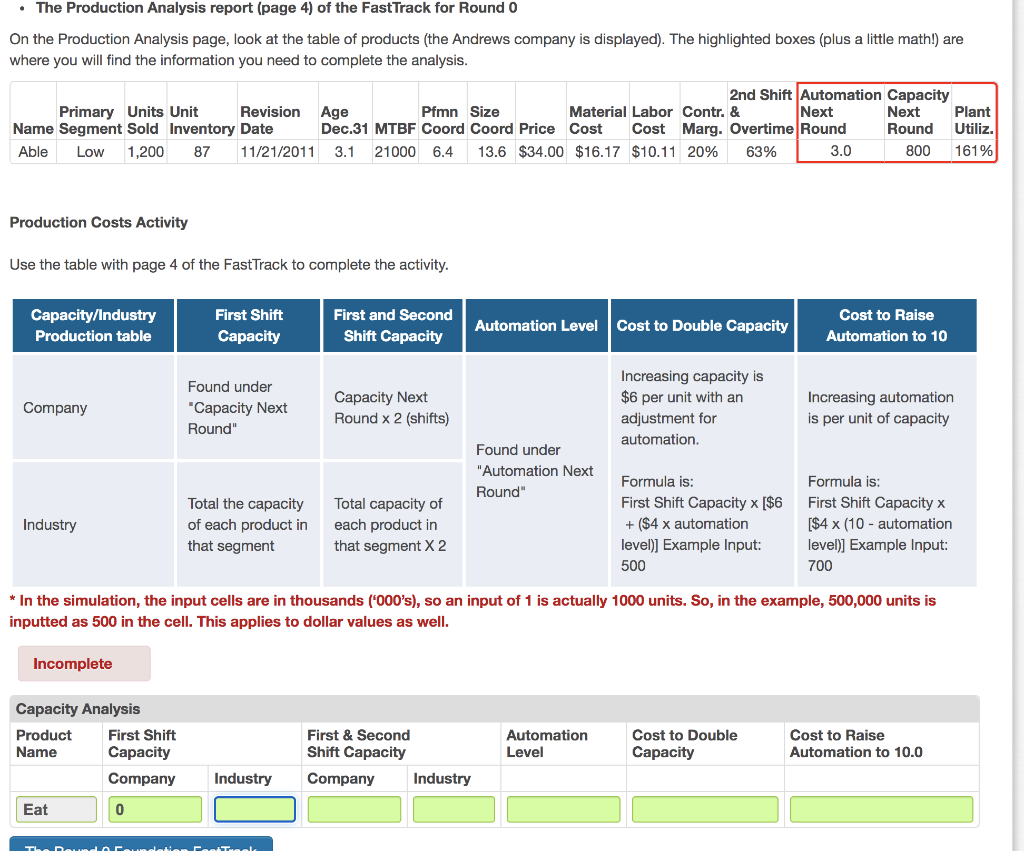Click the highlighted Automation Next Round cell showing 3.0
The height and width of the screenshot is (851, 1024).
(x=839, y=150)
